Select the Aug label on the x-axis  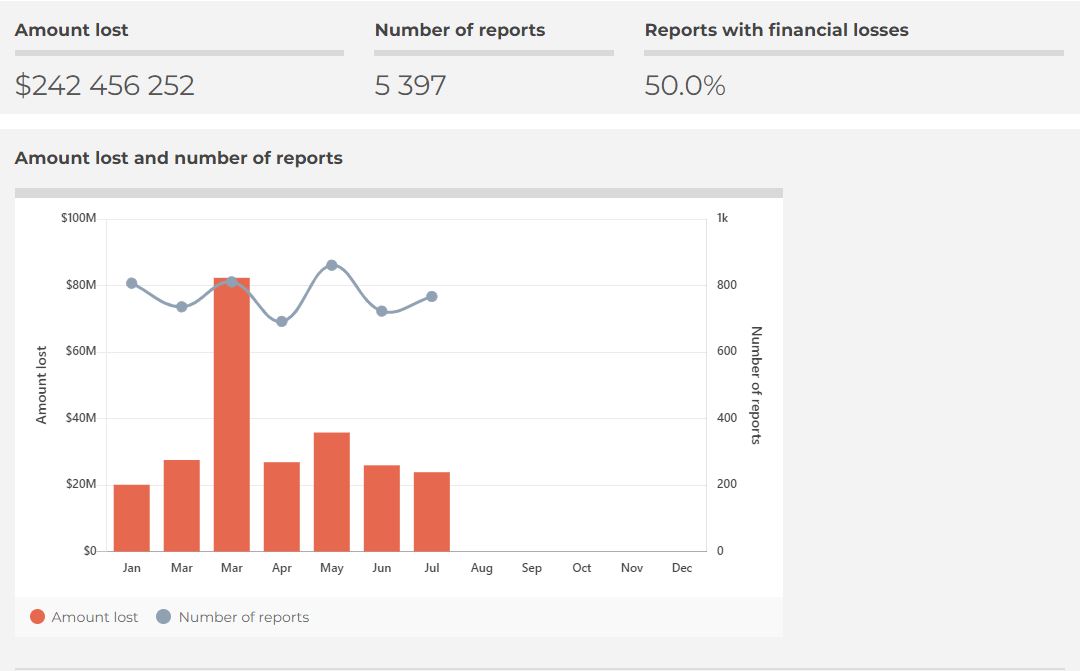click(482, 568)
